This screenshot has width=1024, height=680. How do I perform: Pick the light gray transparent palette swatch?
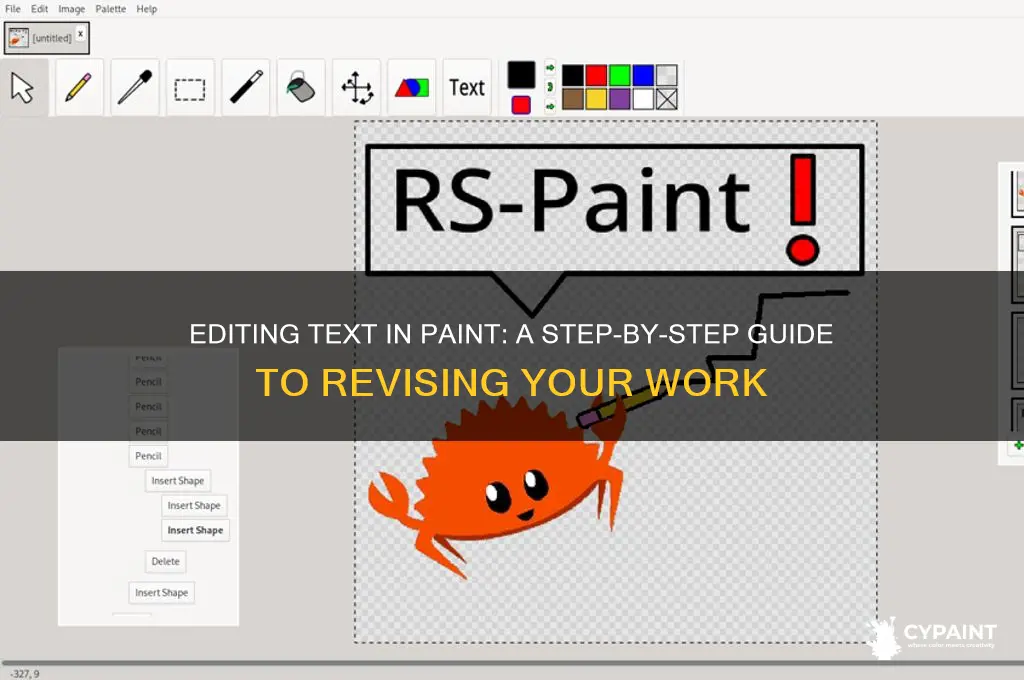(x=667, y=75)
